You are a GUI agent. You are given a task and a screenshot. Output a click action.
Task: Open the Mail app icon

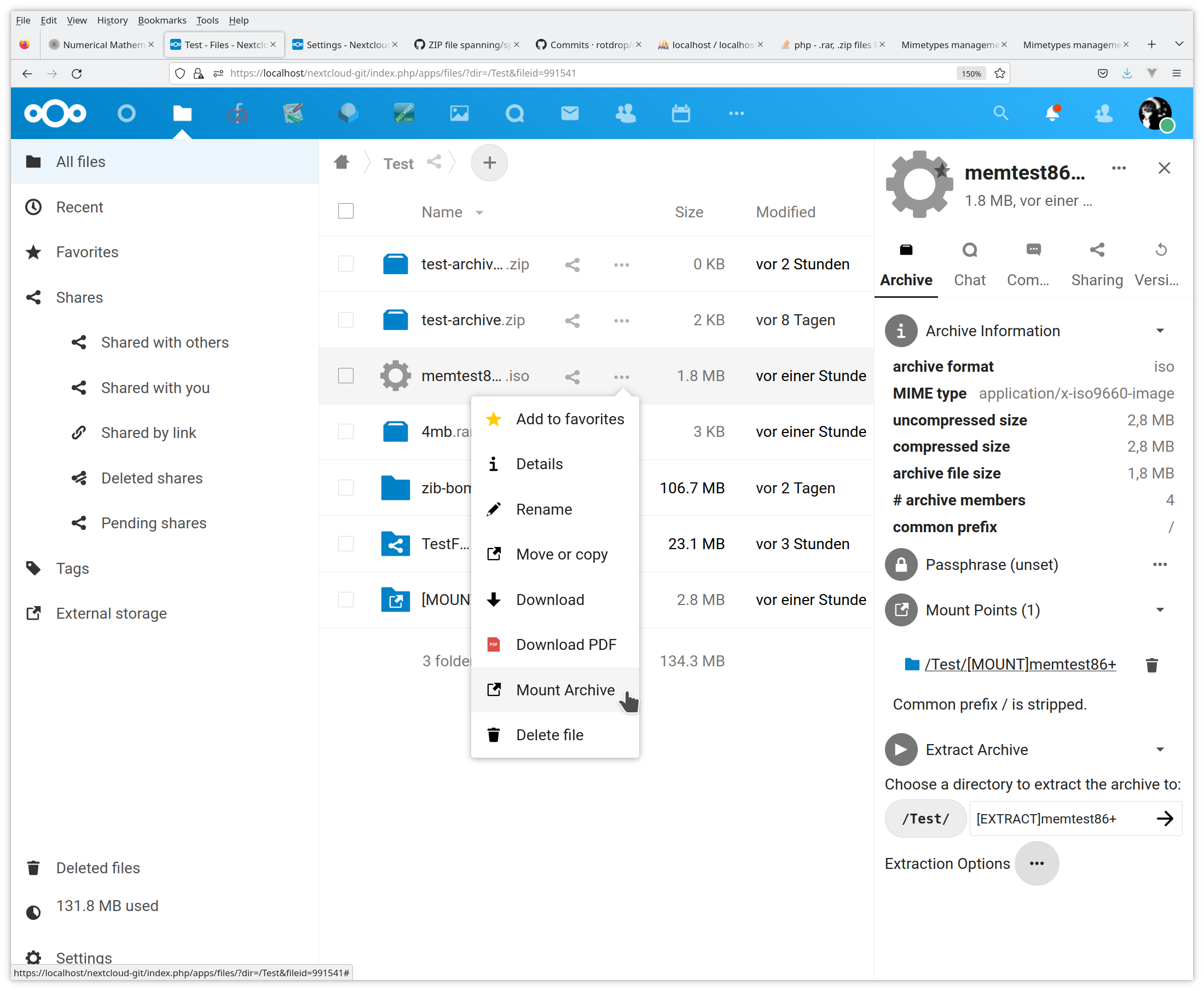pyautogui.click(x=570, y=113)
